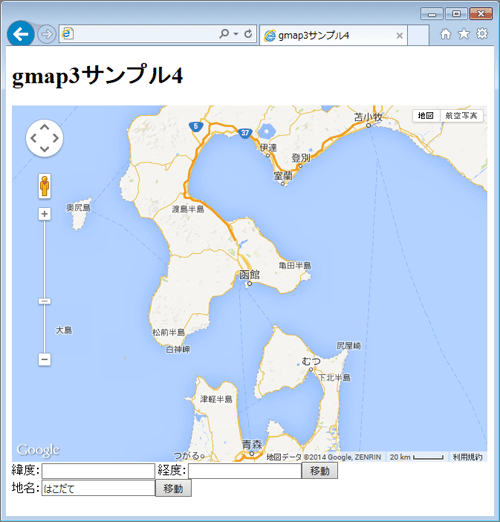Open a new blank tab
The image size is (500, 522).
[x=418, y=35]
